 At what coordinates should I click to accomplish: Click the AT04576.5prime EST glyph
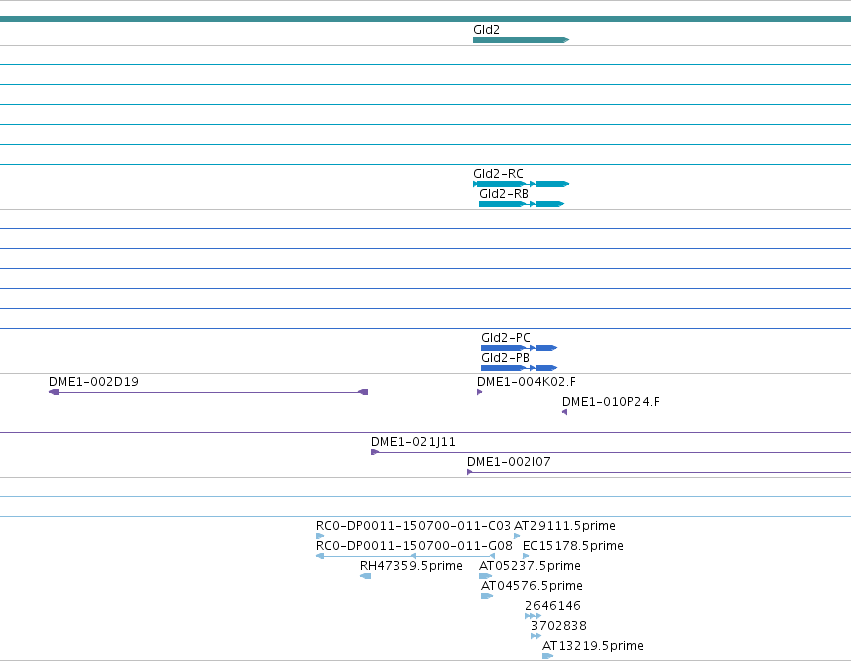487,596
